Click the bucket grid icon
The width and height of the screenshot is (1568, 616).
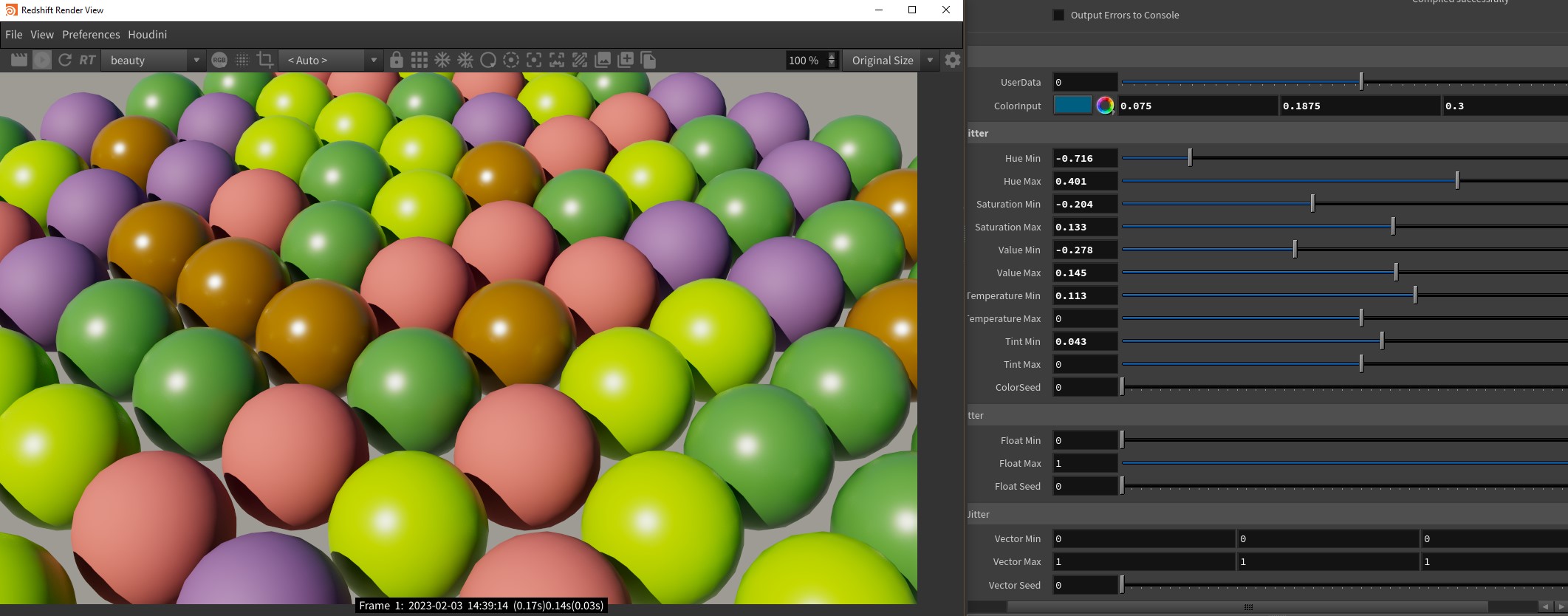(420, 61)
